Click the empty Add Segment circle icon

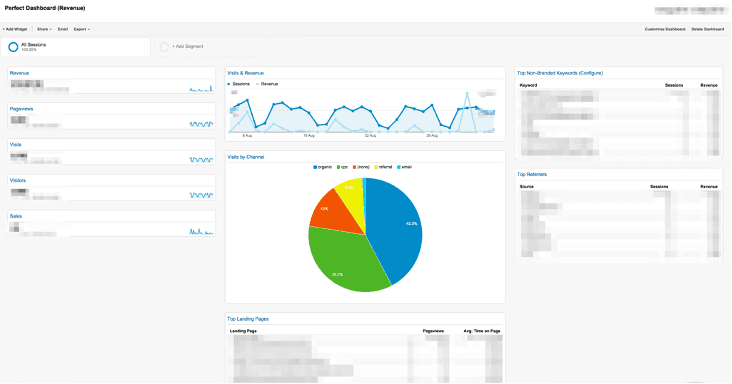pos(164,47)
